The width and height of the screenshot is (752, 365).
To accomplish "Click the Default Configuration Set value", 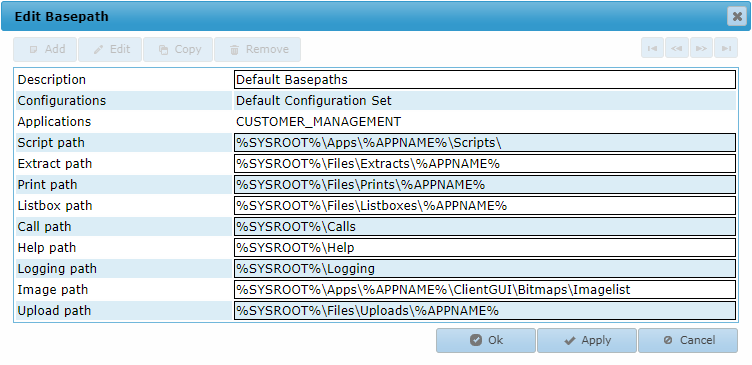I will pos(314,101).
